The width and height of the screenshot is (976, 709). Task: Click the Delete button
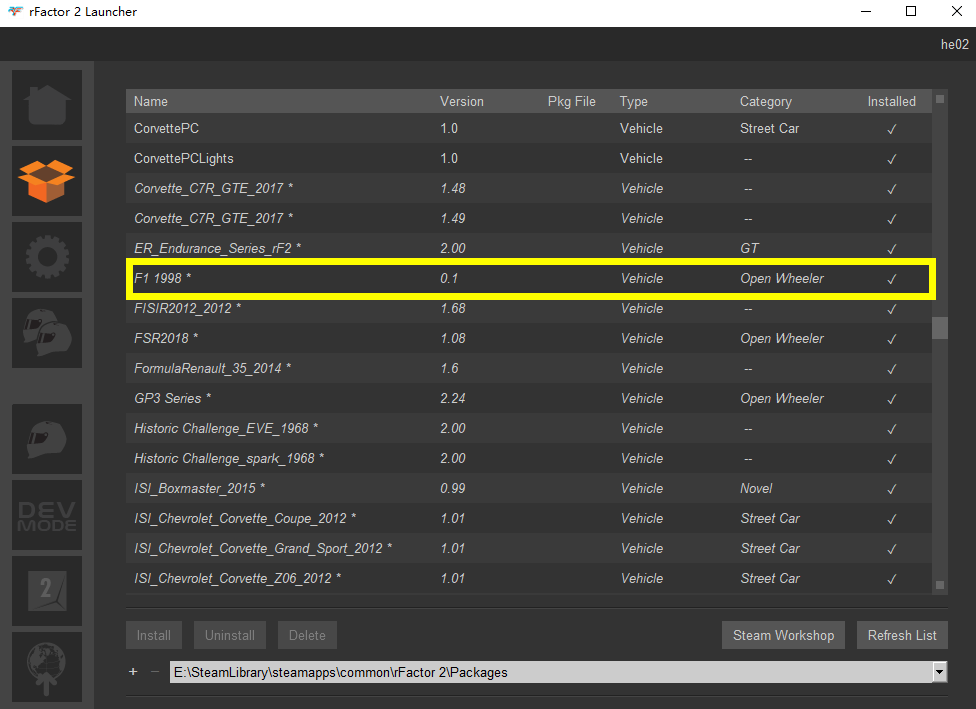coord(307,635)
